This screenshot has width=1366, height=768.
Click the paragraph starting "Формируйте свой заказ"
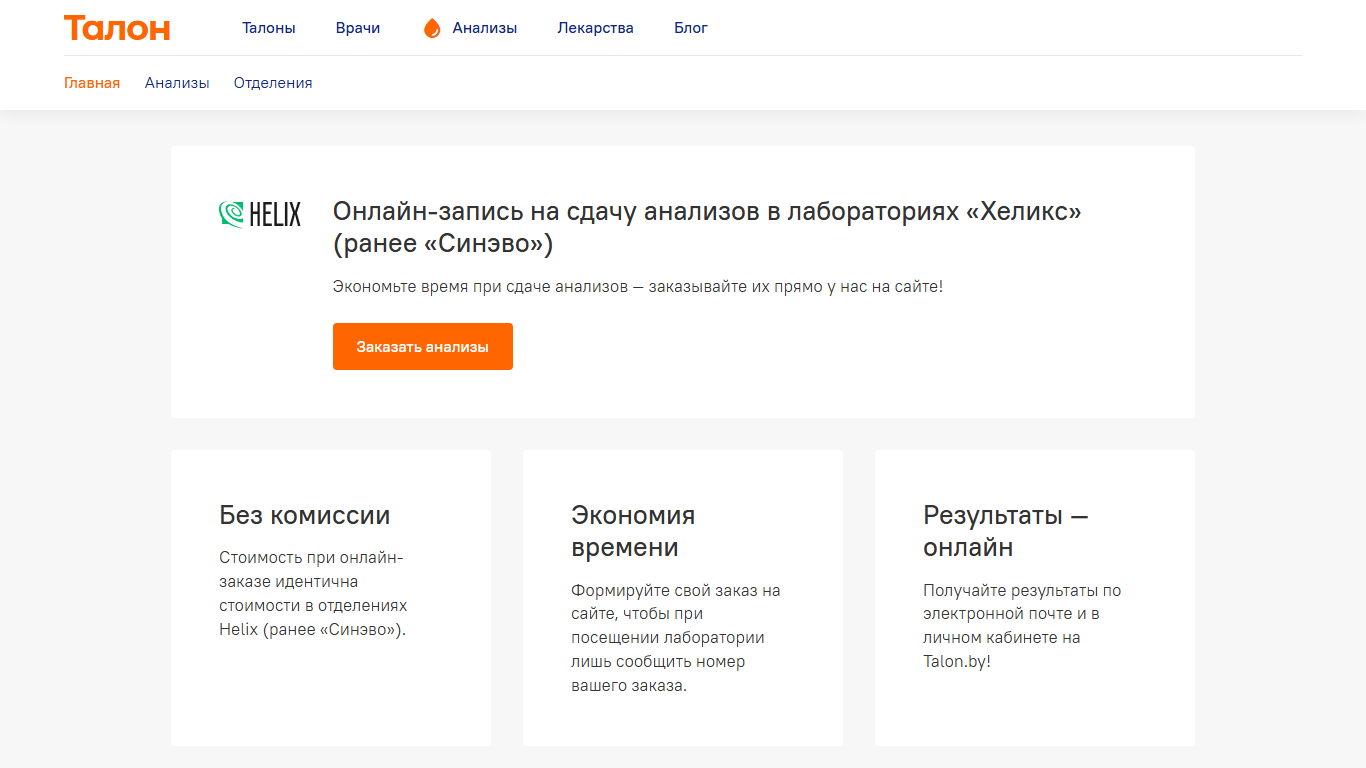tap(676, 638)
